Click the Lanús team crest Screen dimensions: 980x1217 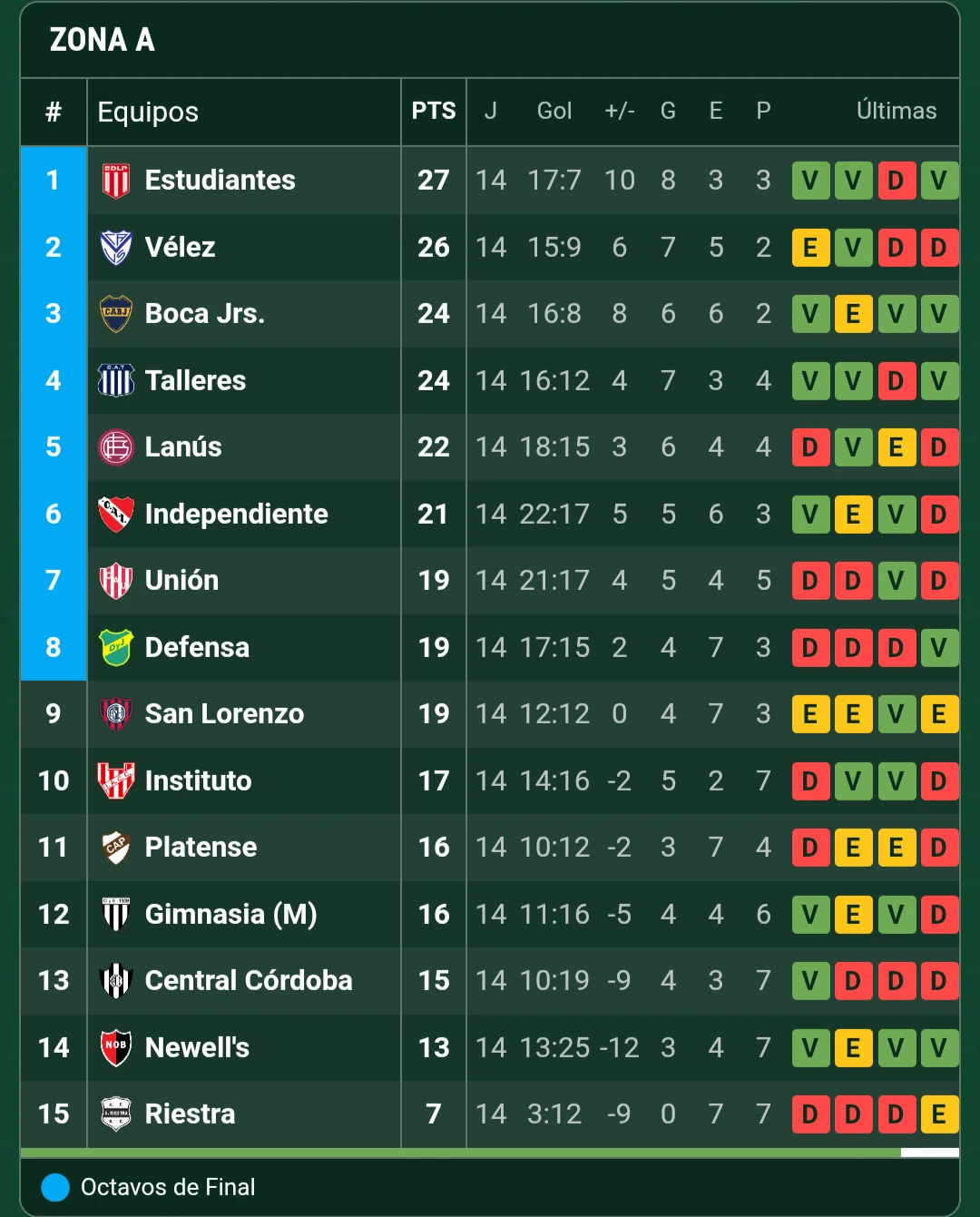113,447
